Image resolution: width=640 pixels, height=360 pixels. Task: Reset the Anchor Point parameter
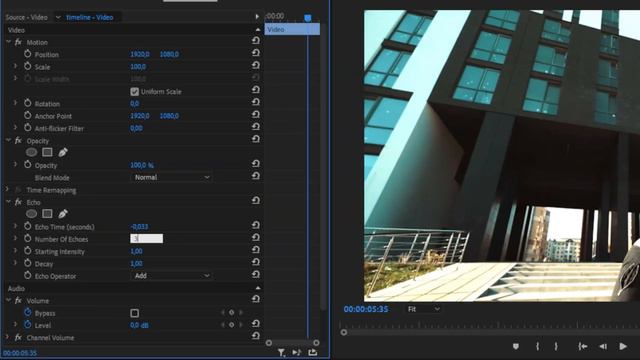pyautogui.click(x=256, y=114)
